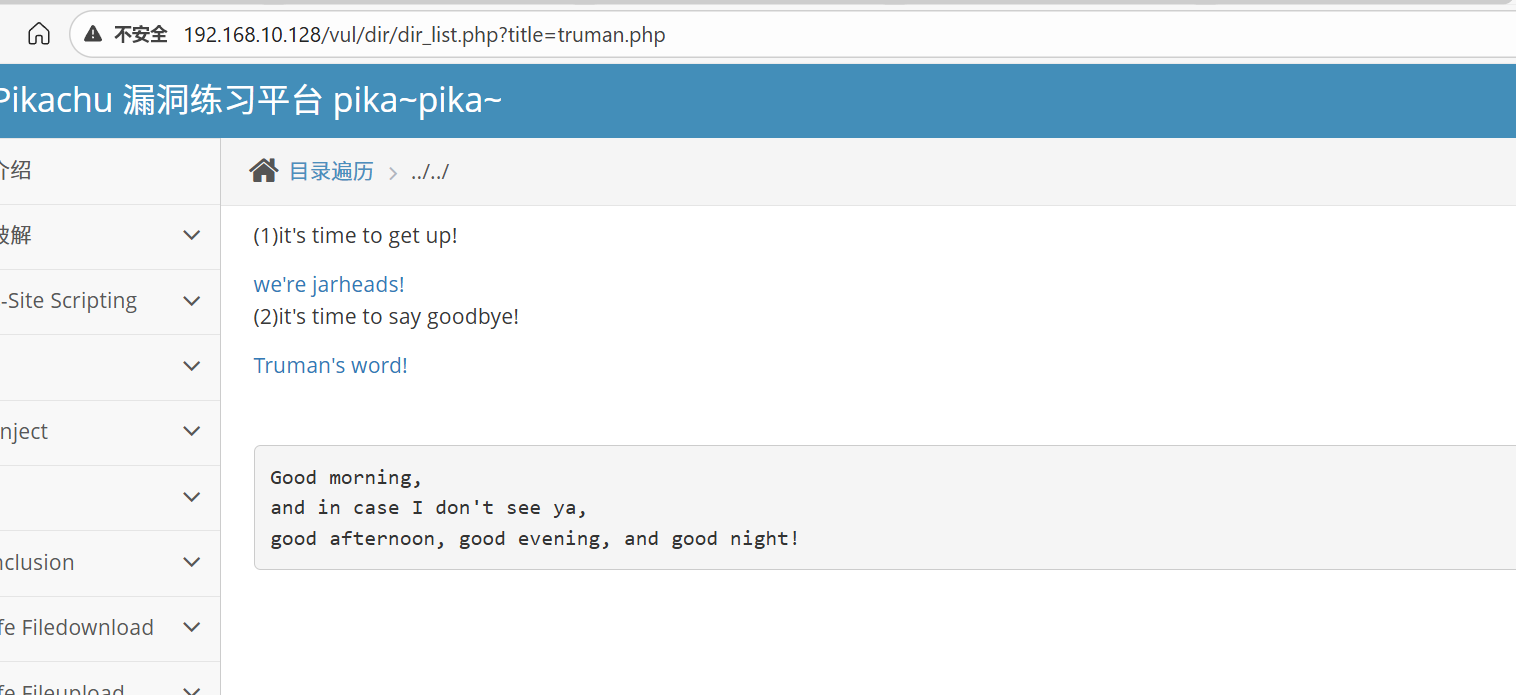Viewport: 1516px width, 695px height.
Task: Toggle the Filedownload chevron arrow
Action: point(192,627)
